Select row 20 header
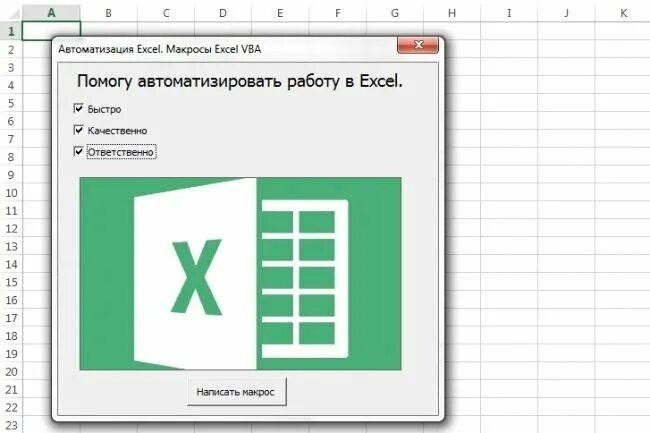This screenshot has height=433, width=650. click(11, 371)
